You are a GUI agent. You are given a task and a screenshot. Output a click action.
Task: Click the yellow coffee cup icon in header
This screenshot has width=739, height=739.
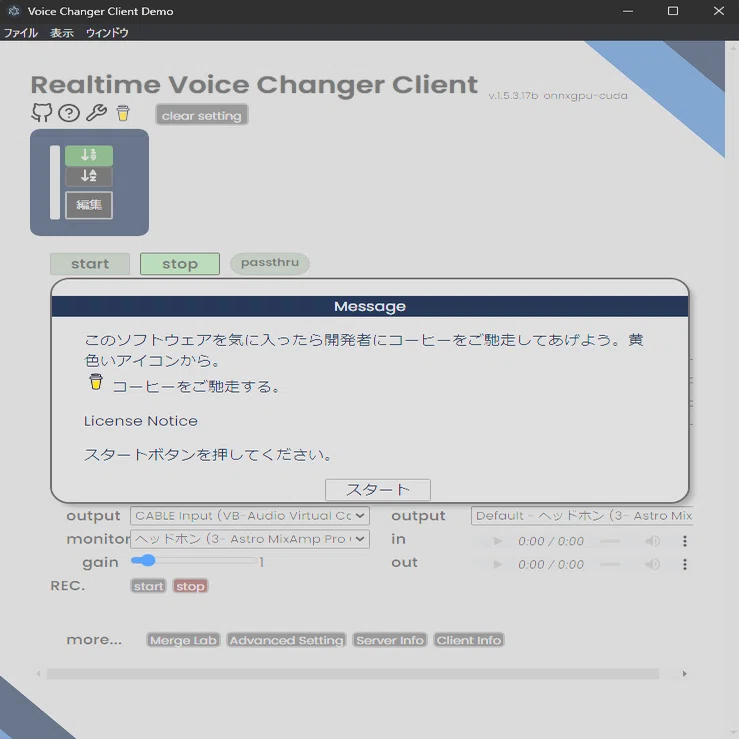(x=123, y=113)
